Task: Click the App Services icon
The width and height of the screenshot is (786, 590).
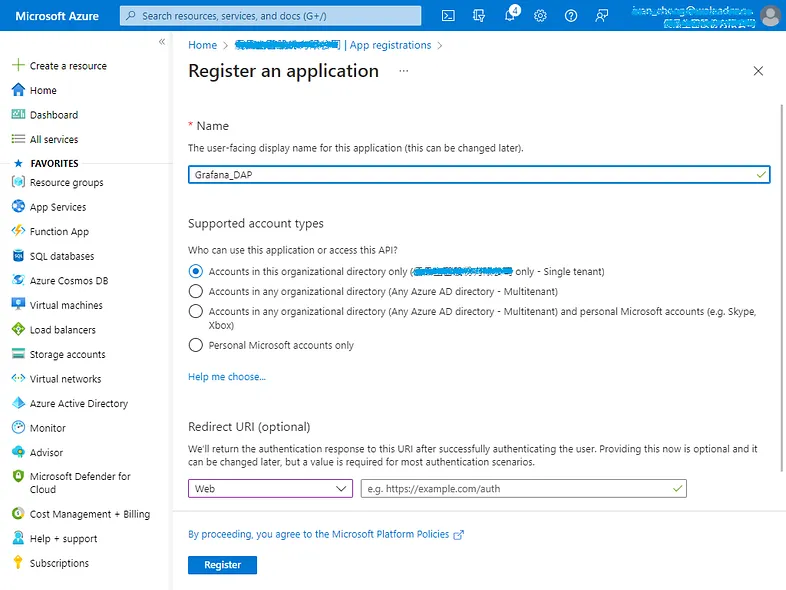Action: [x=18, y=207]
